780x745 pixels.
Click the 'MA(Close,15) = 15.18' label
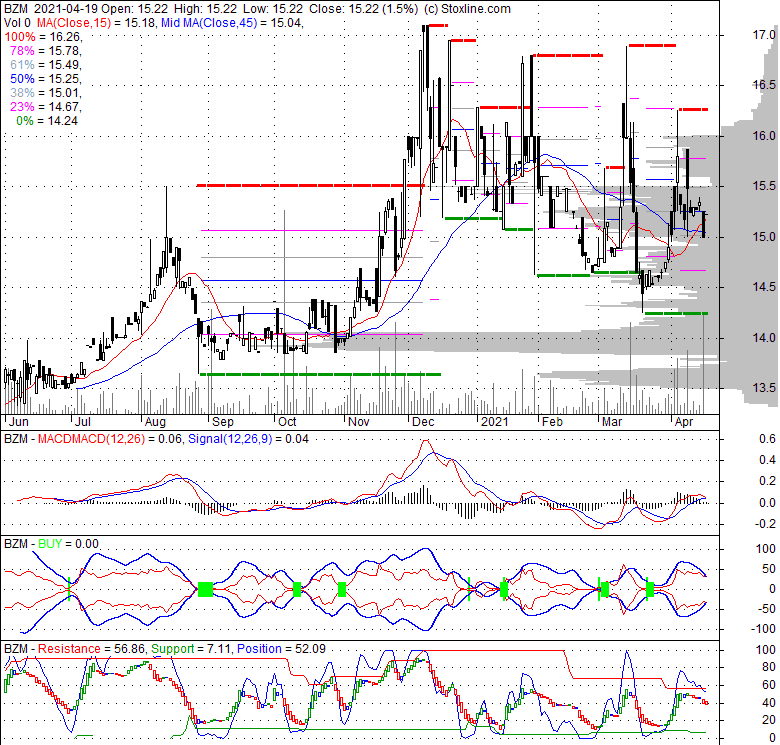click(x=98, y=23)
